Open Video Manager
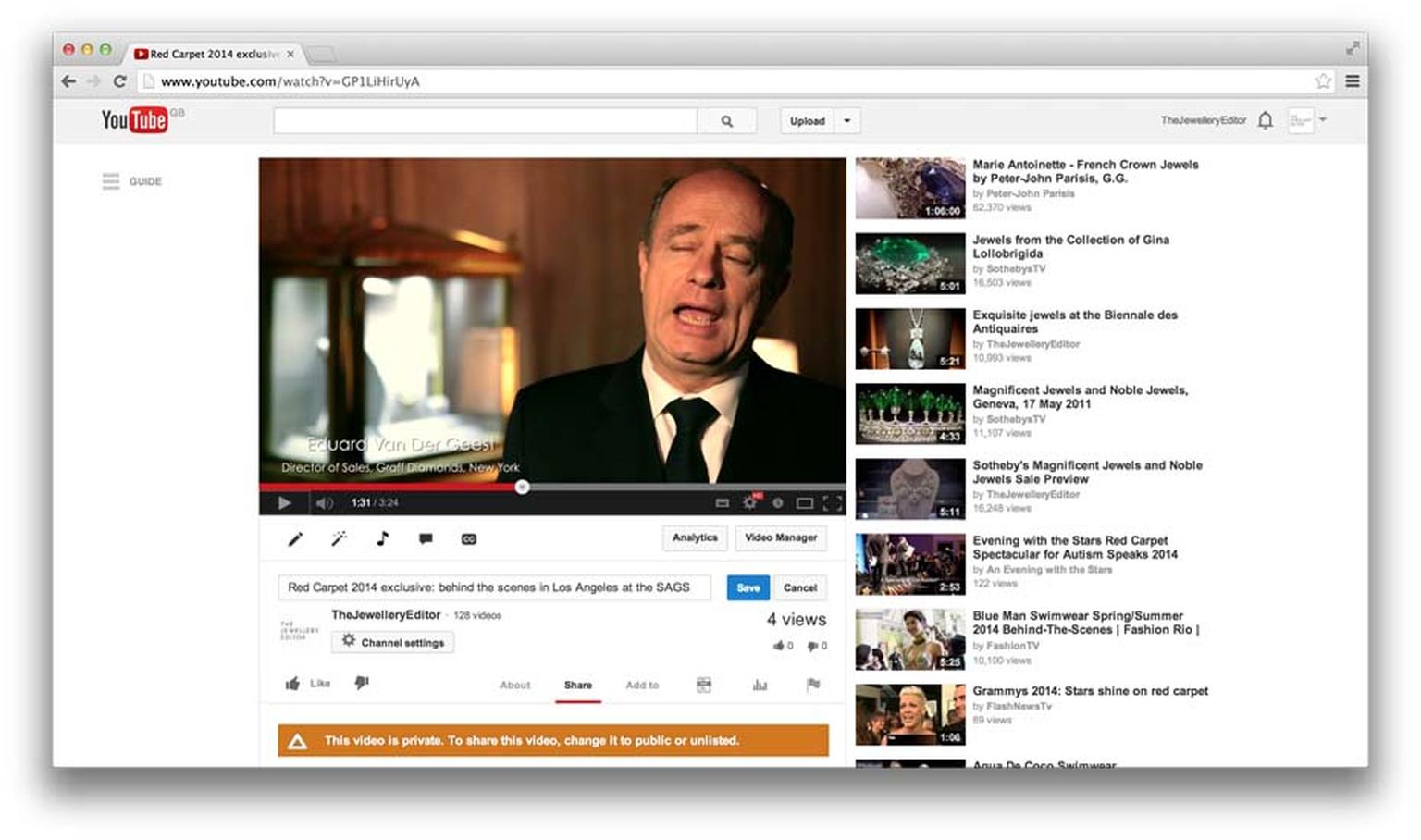Viewport: 1421px width, 840px height. pos(781,537)
